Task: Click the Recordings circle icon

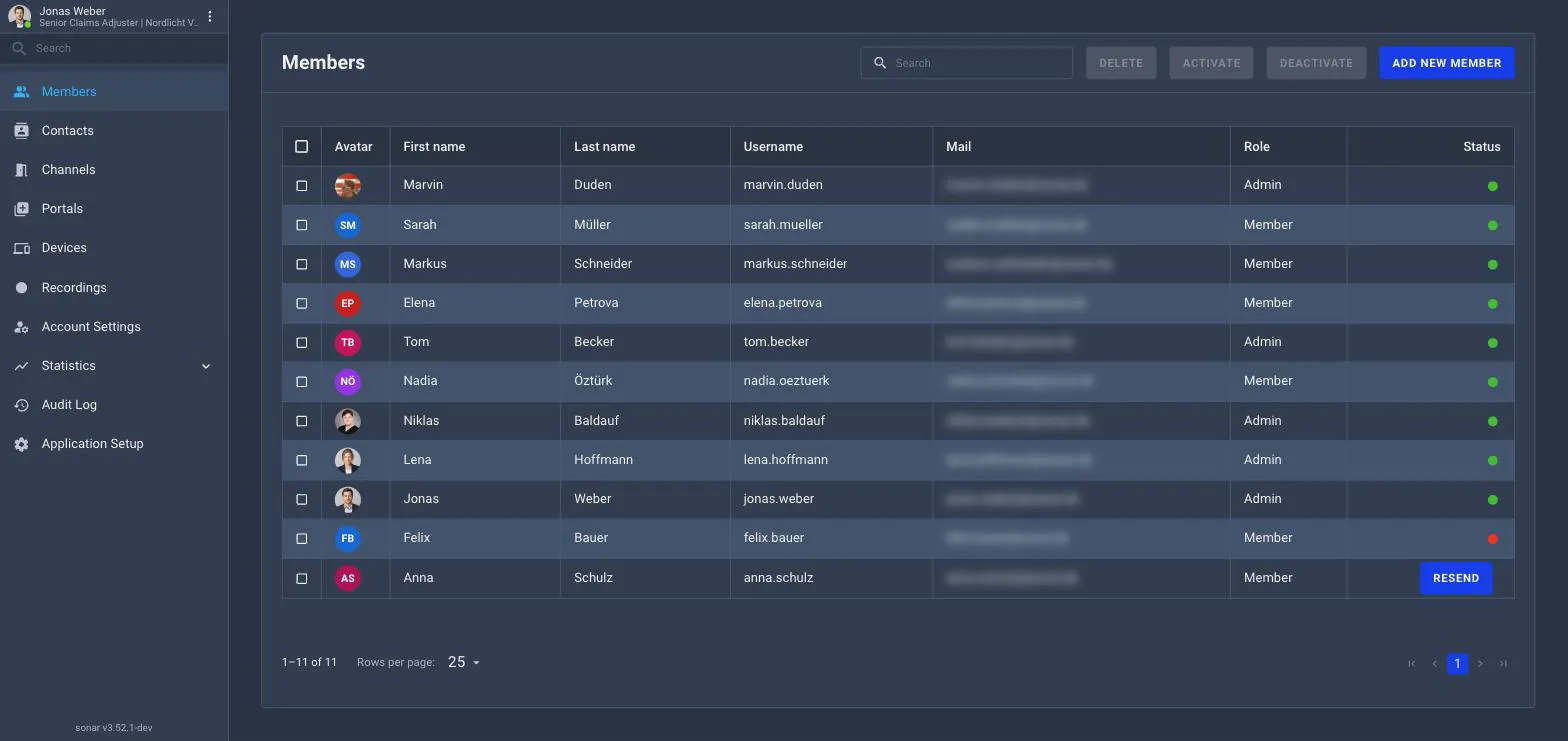Action: click(21, 288)
